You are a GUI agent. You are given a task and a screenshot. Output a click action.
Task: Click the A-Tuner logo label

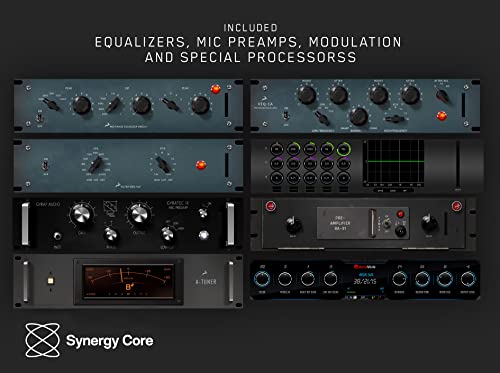[206, 279]
